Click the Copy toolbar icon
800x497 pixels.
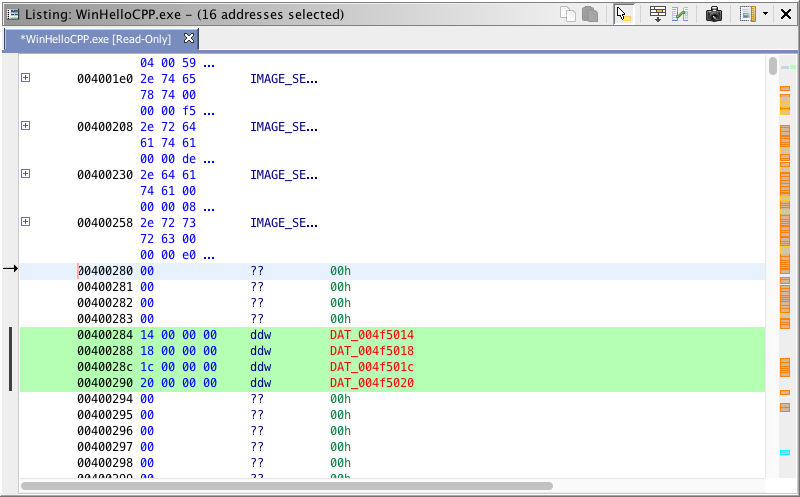click(x=569, y=14)
